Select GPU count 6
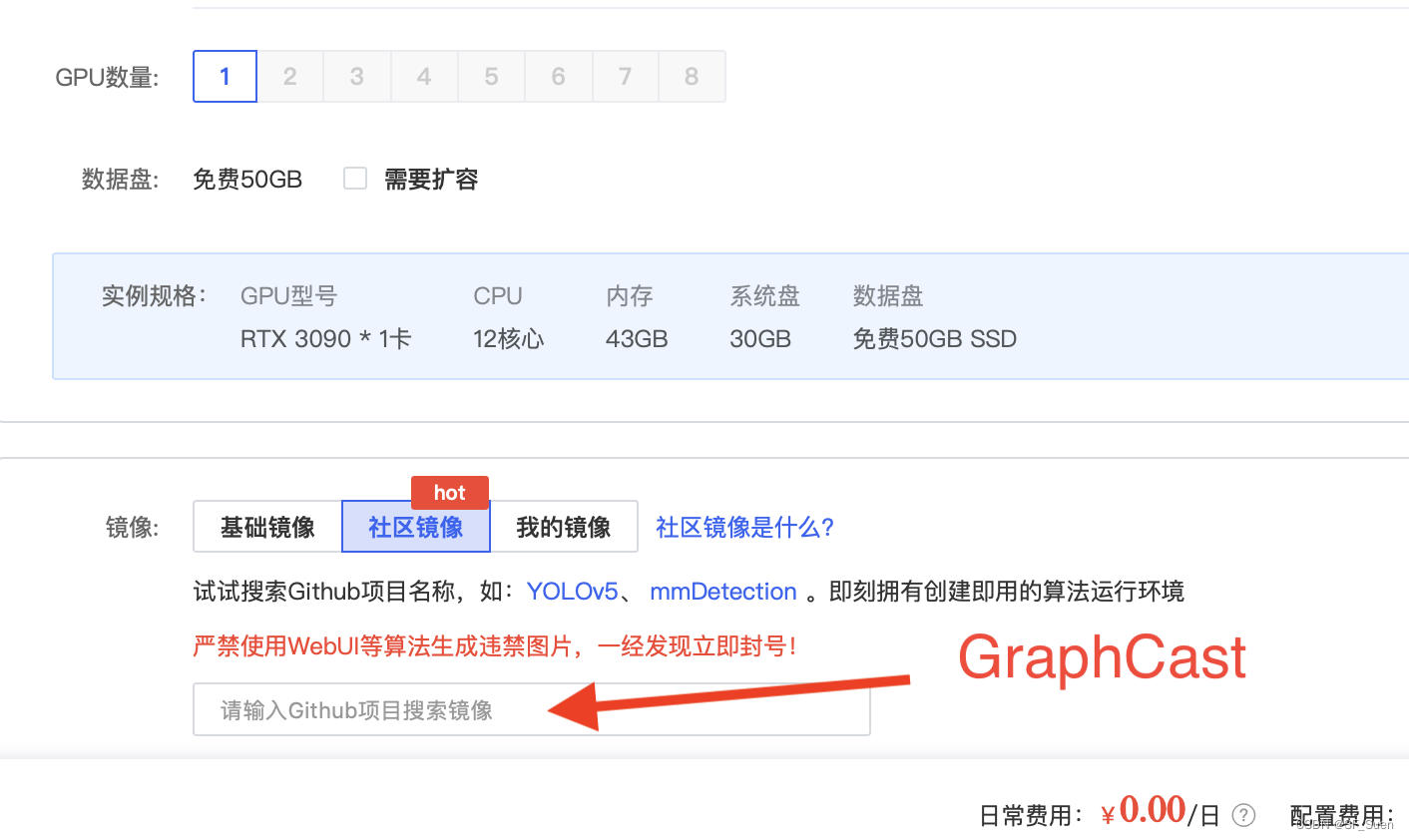Viewport: 1409px width, 840px height. pos(558,77)
